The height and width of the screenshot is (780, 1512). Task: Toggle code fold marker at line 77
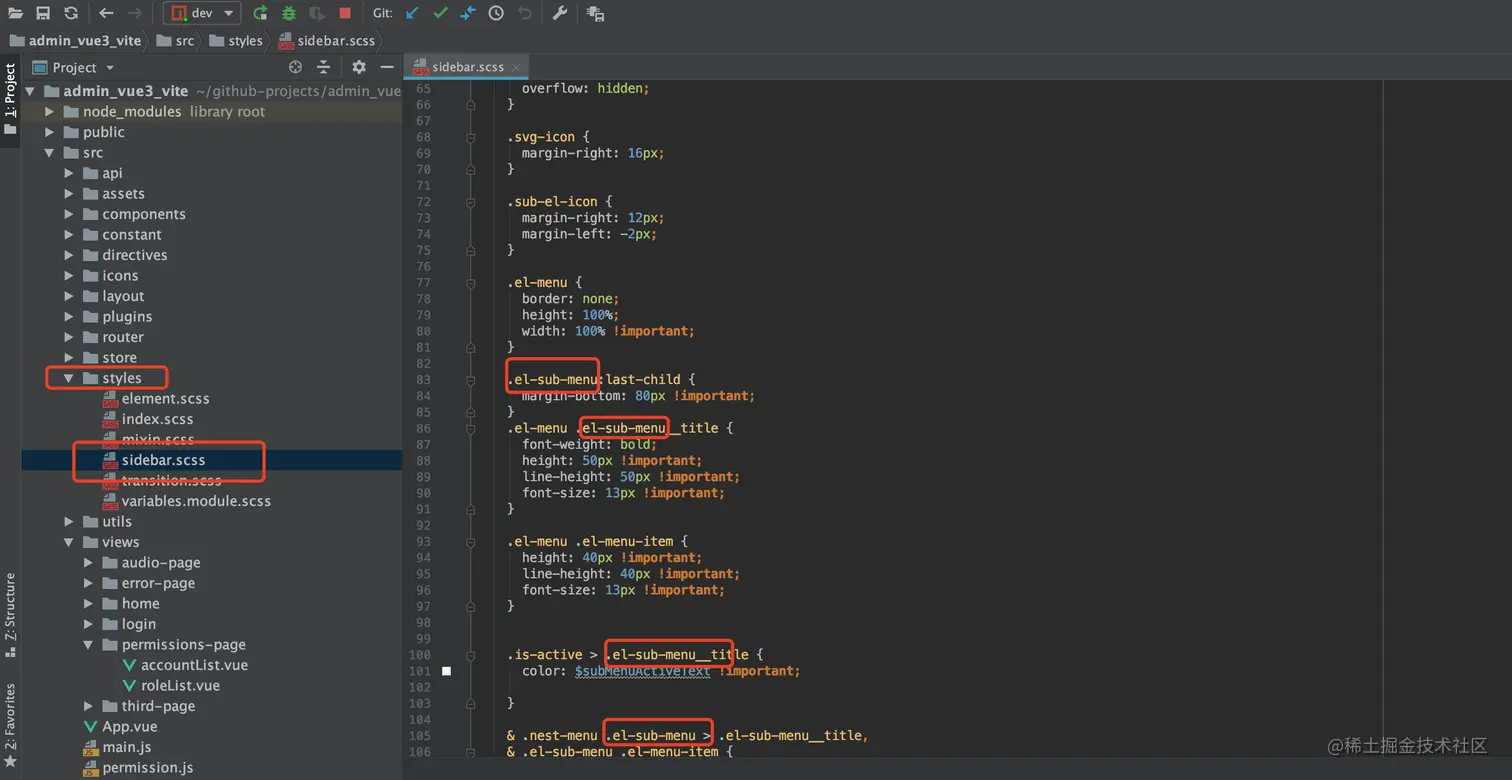470,282
